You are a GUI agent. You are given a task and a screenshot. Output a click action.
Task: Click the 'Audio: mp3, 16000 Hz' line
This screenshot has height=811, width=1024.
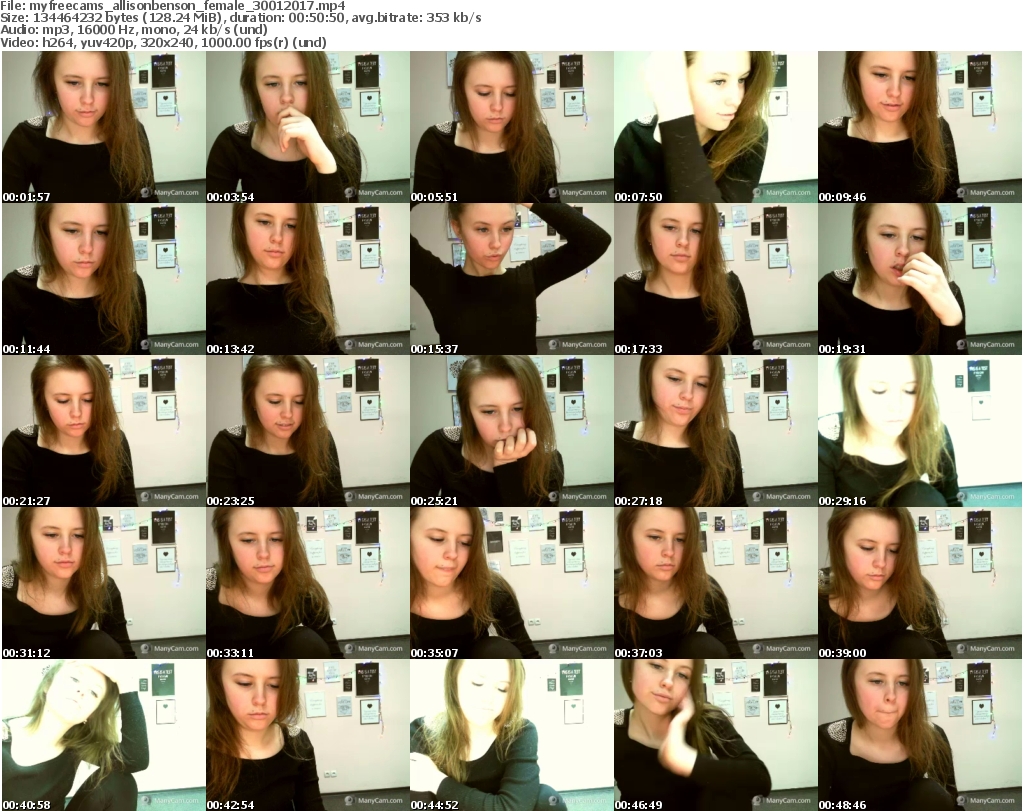point(134,30)
